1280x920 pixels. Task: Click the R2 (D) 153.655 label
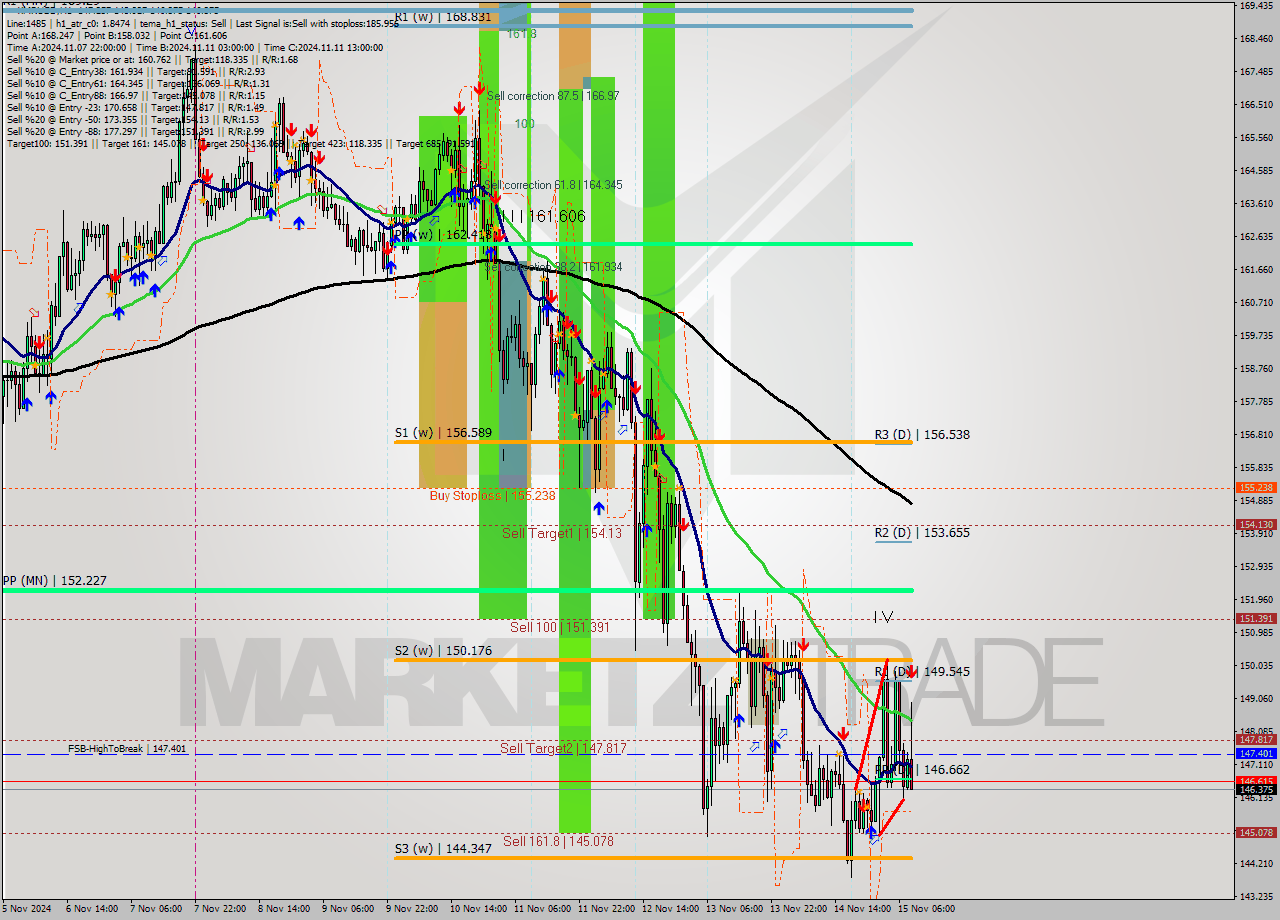coord(922,533)
